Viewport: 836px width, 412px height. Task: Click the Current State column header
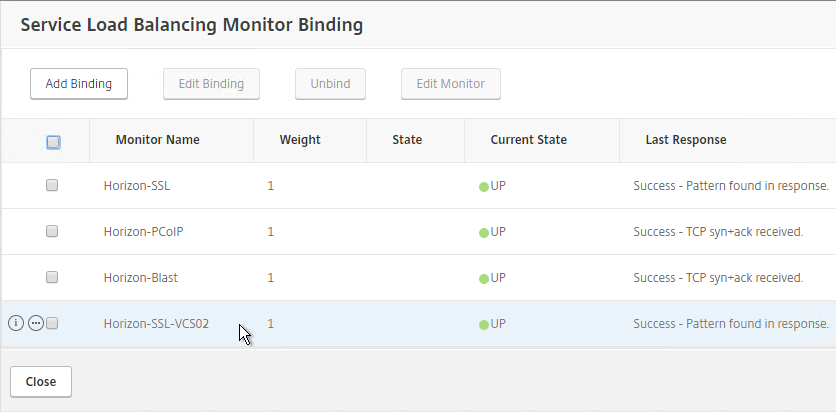[x=528, y=140]
